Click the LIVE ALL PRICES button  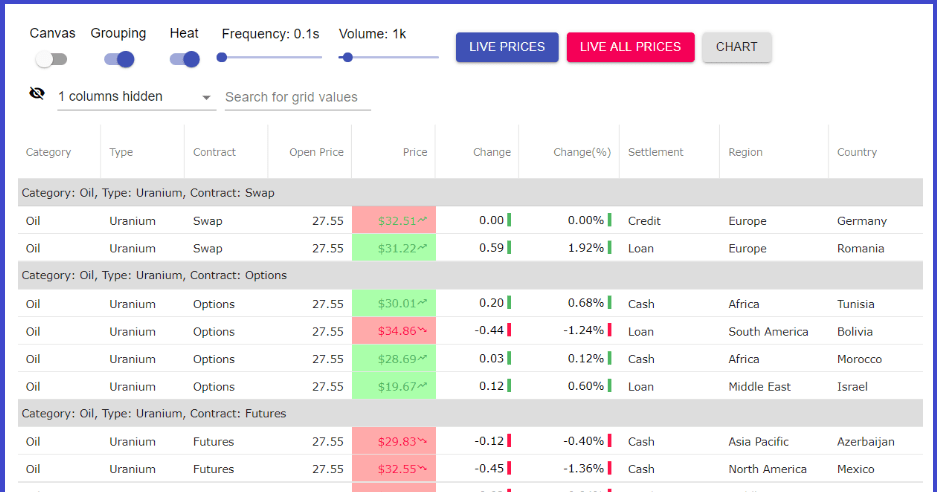pos(630,47)
